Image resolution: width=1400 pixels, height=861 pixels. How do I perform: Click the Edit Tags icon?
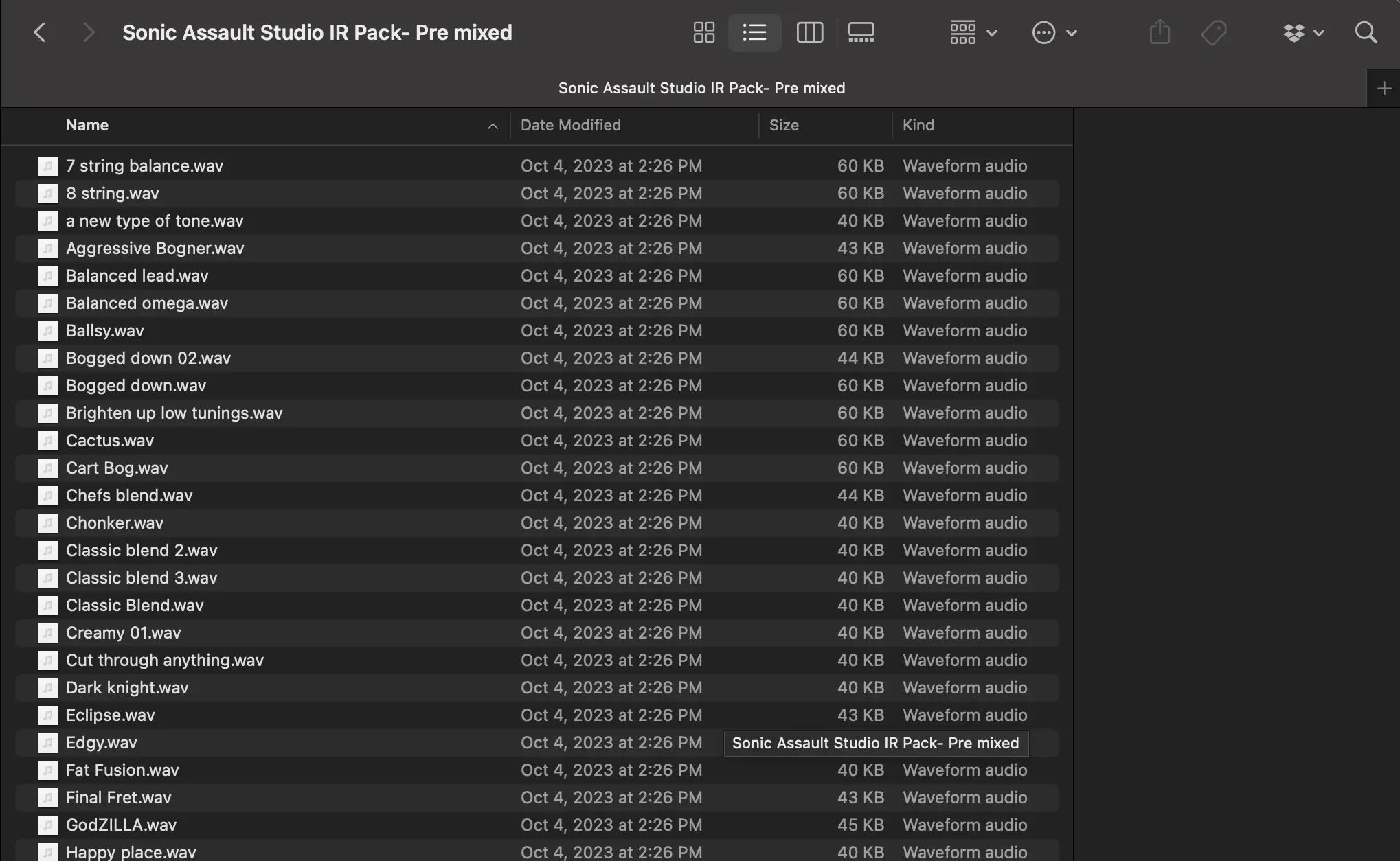click(x=1213, y=32)
